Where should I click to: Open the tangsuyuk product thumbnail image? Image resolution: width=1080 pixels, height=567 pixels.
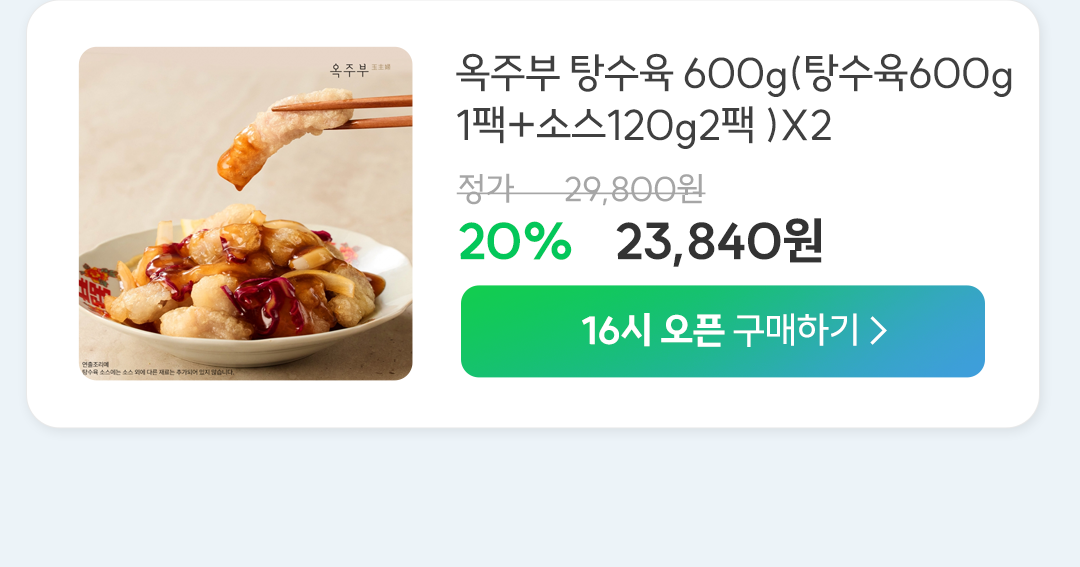tap(246, 214)
